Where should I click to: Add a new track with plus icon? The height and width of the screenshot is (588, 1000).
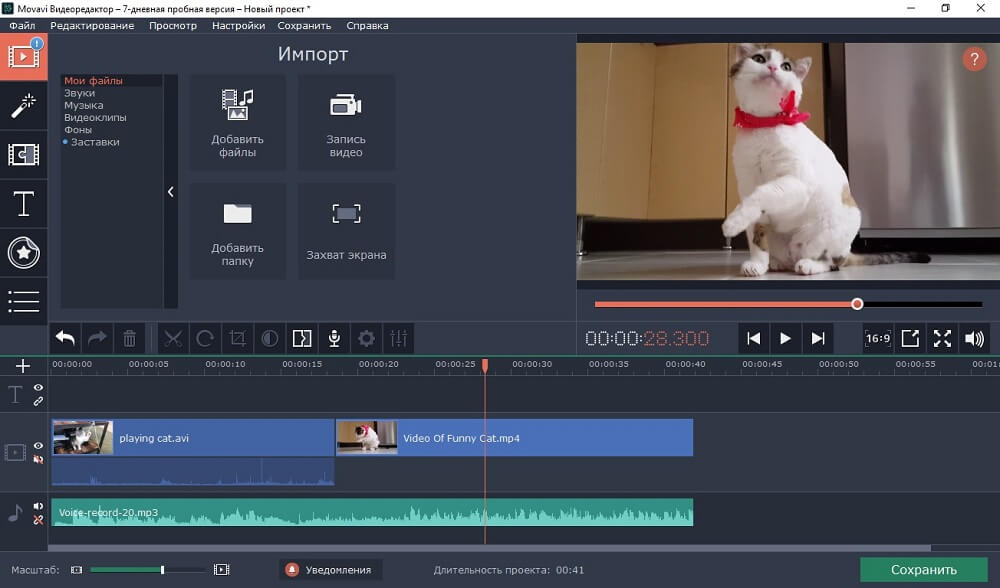point(22,365)
